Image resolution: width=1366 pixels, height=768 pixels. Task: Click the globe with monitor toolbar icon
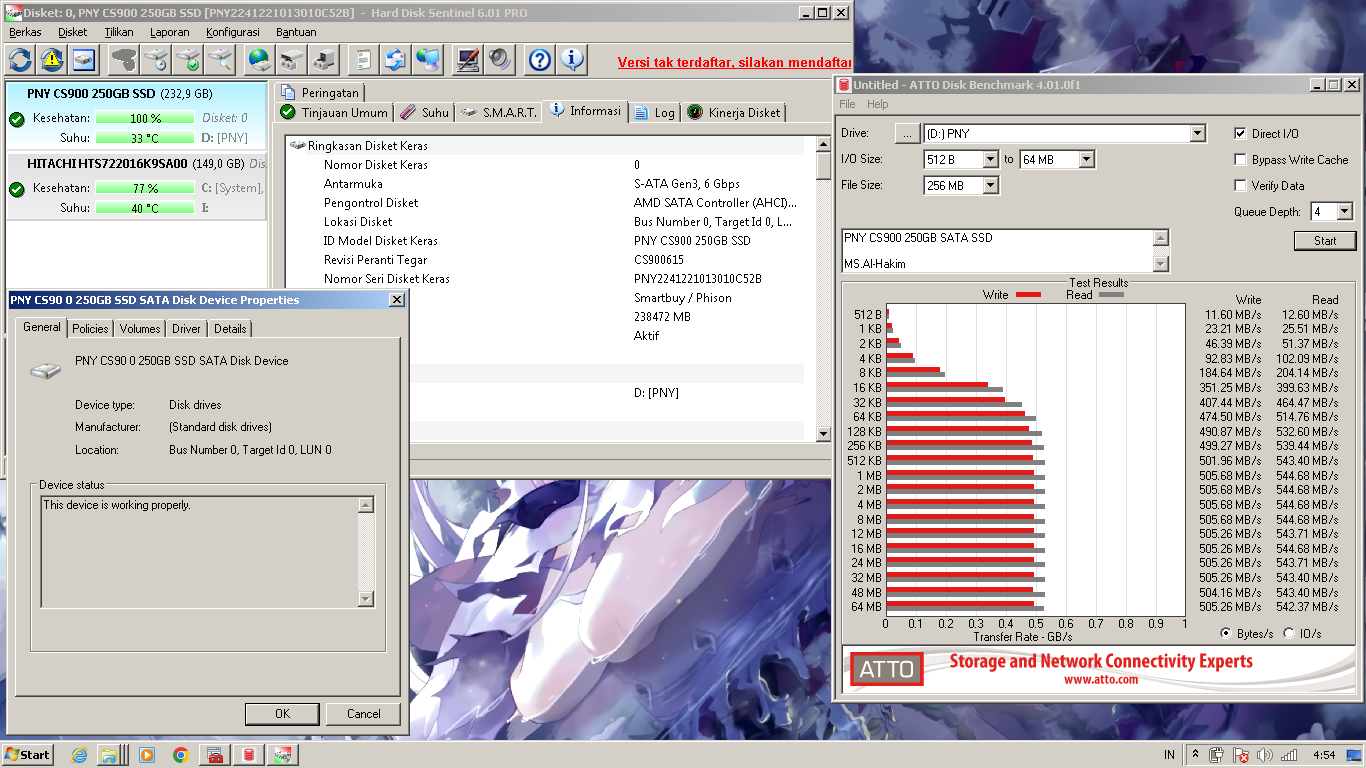click(428, 59)
